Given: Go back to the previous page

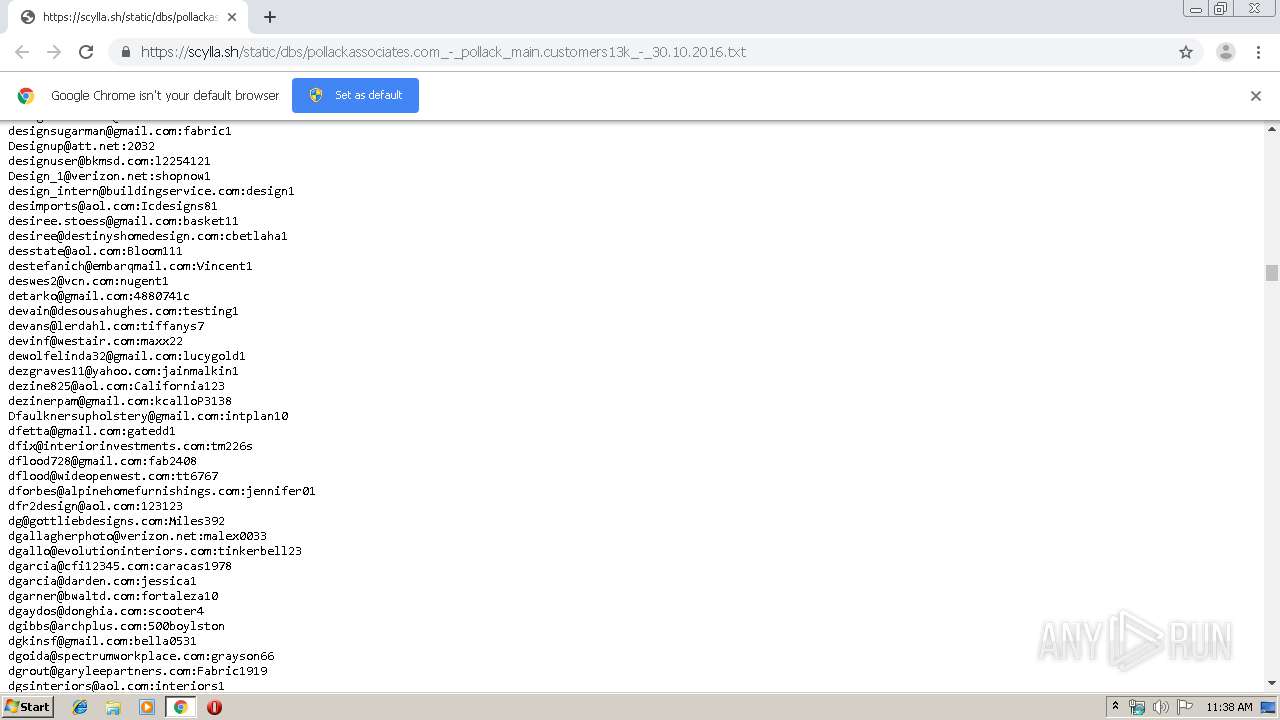Looking at the screenshot, I should tap(22, 52).
